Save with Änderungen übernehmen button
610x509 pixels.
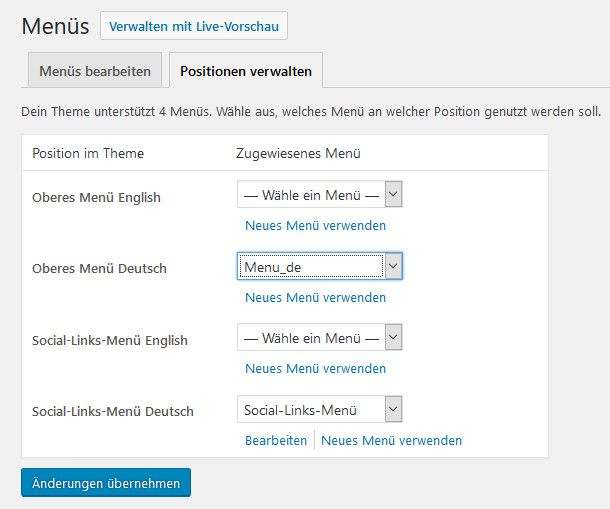[106, 483]
